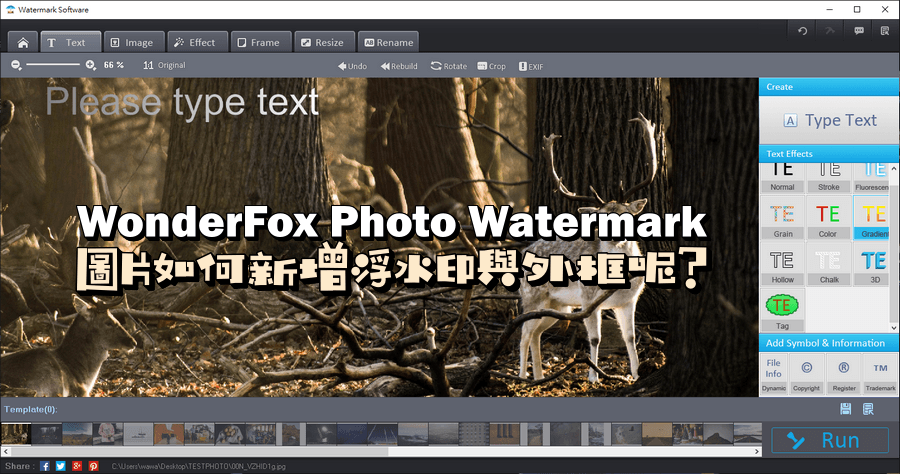Image resolution: width=900 pixels, height=474 pixels.
Task: Click the Text Effects panel header
Action: pyautogui.click(x=829, y=153)
